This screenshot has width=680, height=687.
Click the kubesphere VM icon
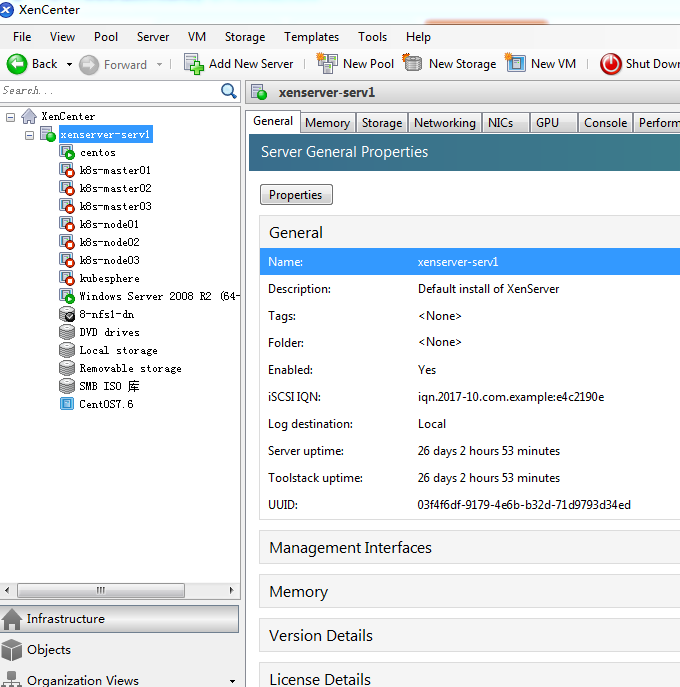tap(67, 278)
